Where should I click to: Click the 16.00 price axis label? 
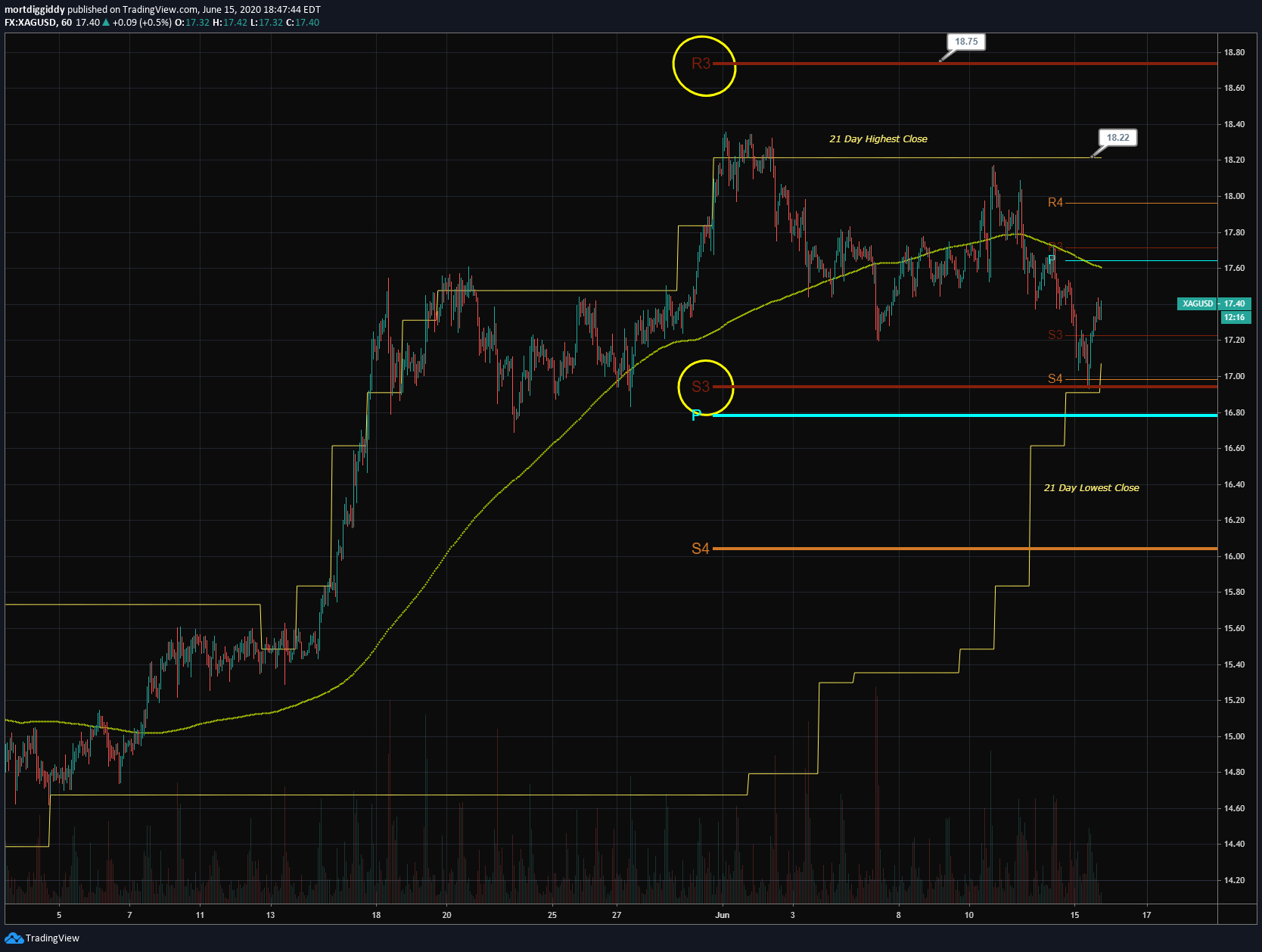click(1234, 556)
